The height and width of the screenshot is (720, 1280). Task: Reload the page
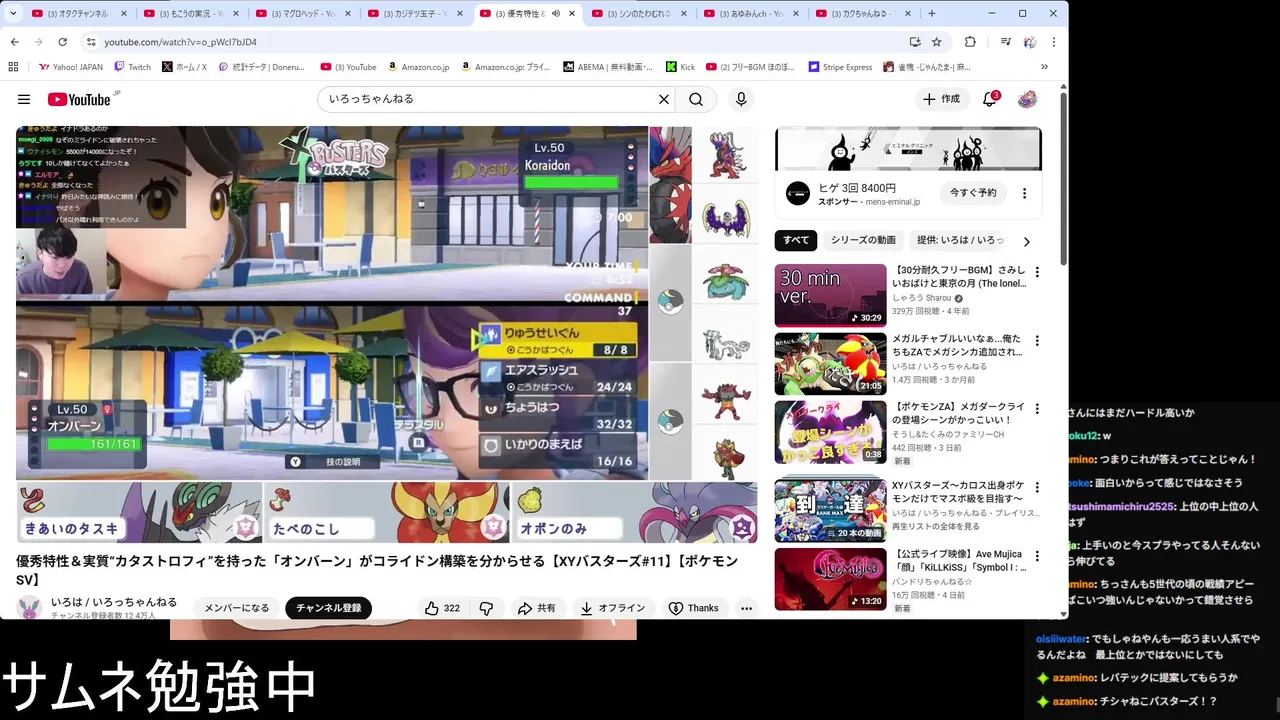point(62,42)
